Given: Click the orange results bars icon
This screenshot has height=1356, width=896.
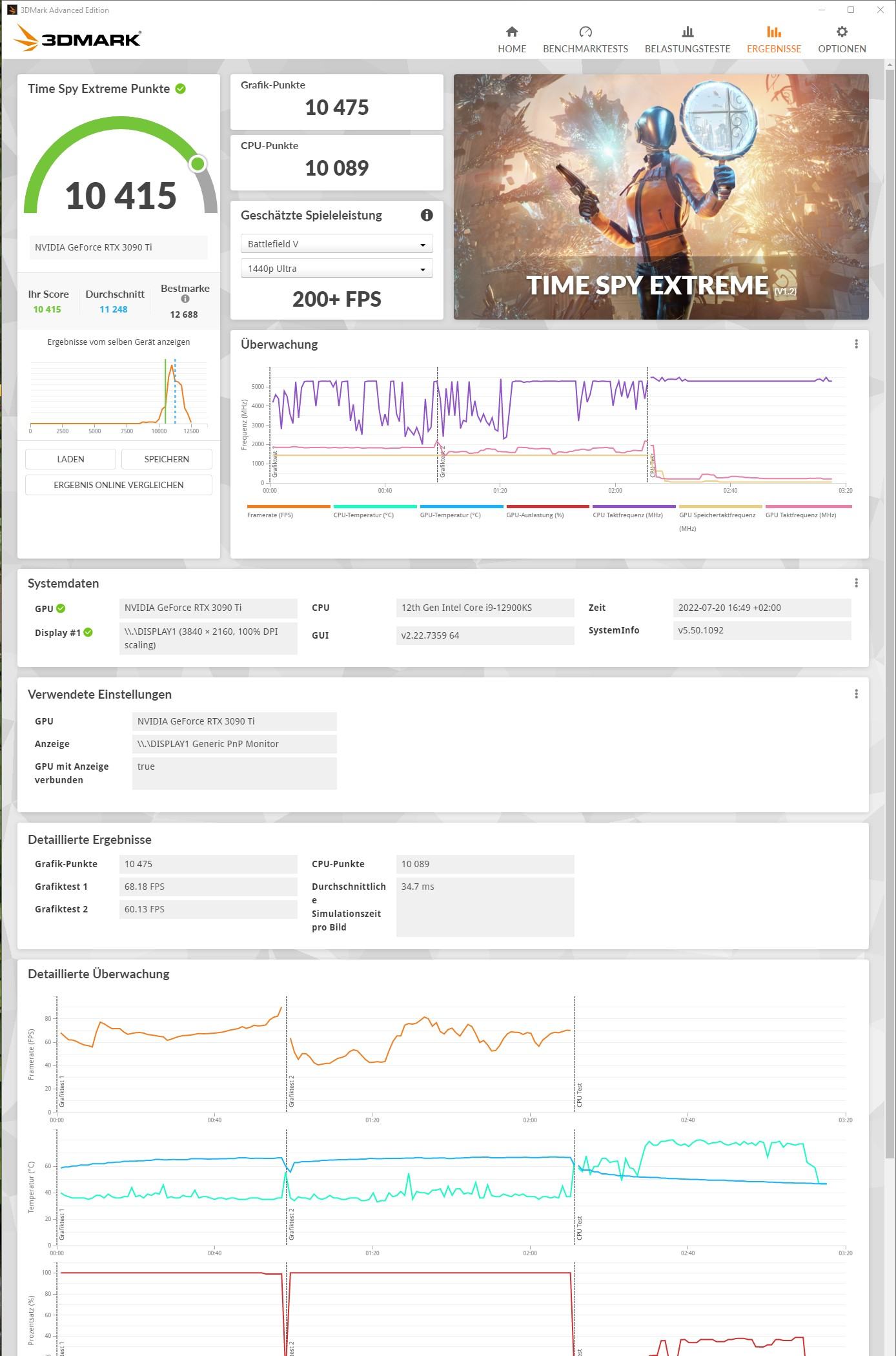Looking at the screenshot, I should tap(774, 32).
